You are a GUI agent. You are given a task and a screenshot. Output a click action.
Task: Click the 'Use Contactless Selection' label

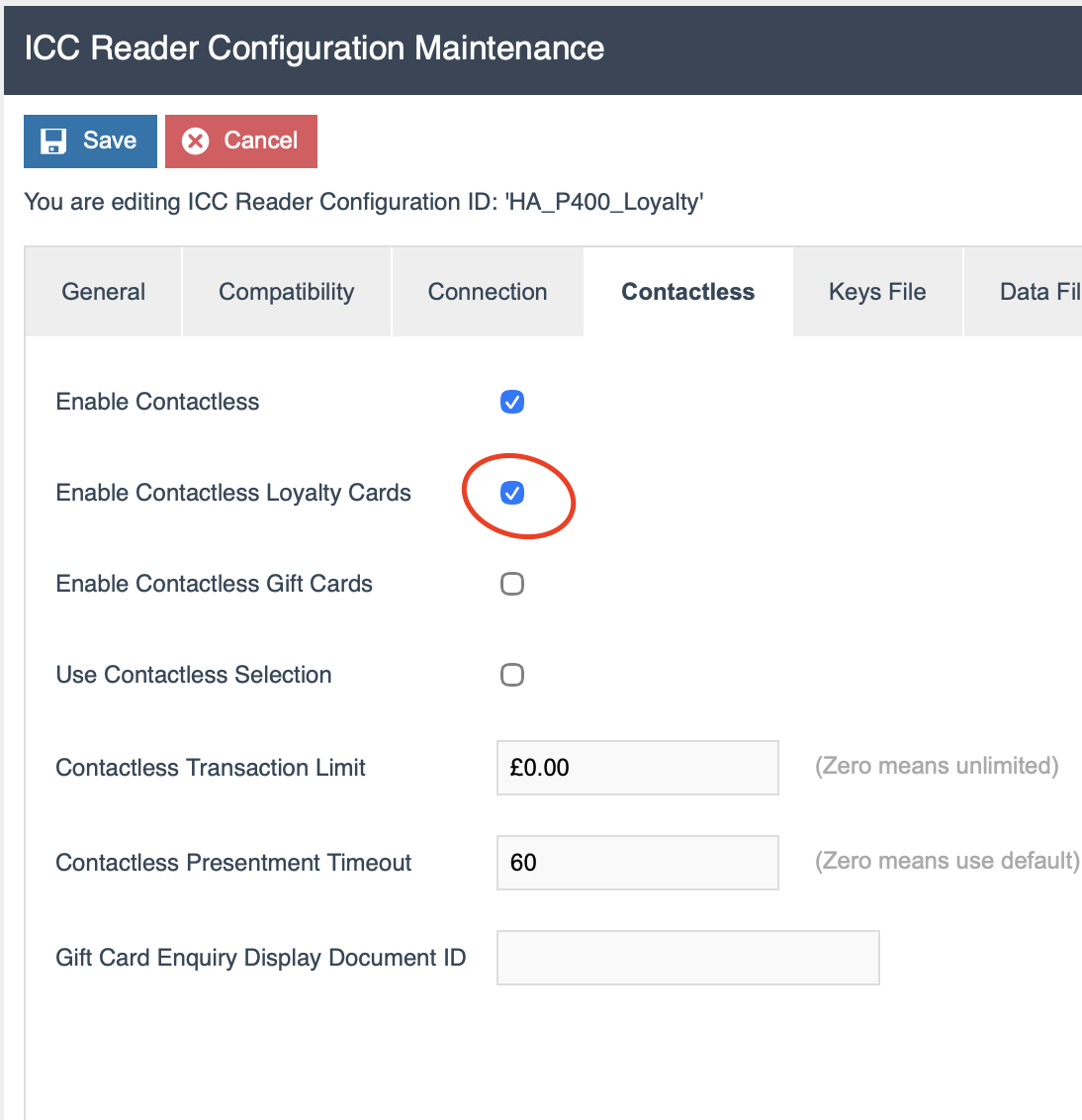pyautogui.click(x=194, y=675)
